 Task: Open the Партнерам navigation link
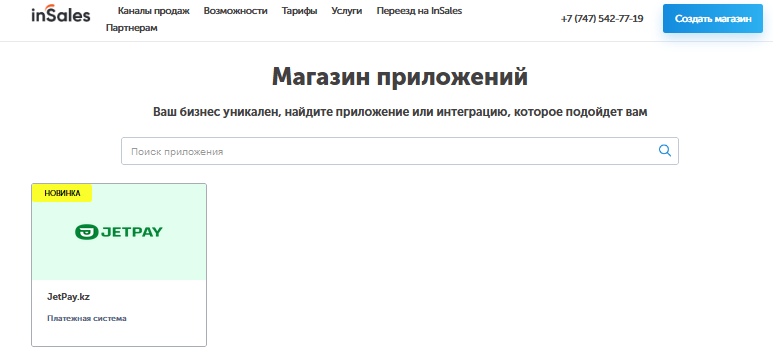point(132,28)
